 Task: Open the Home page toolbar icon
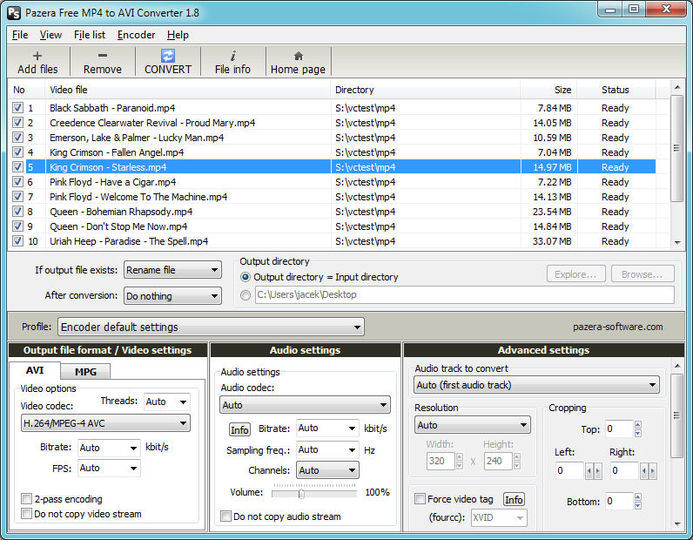298,56
